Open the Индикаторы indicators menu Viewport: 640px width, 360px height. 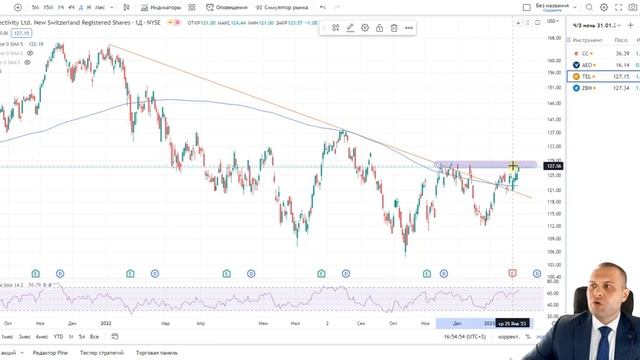(161, 7)
